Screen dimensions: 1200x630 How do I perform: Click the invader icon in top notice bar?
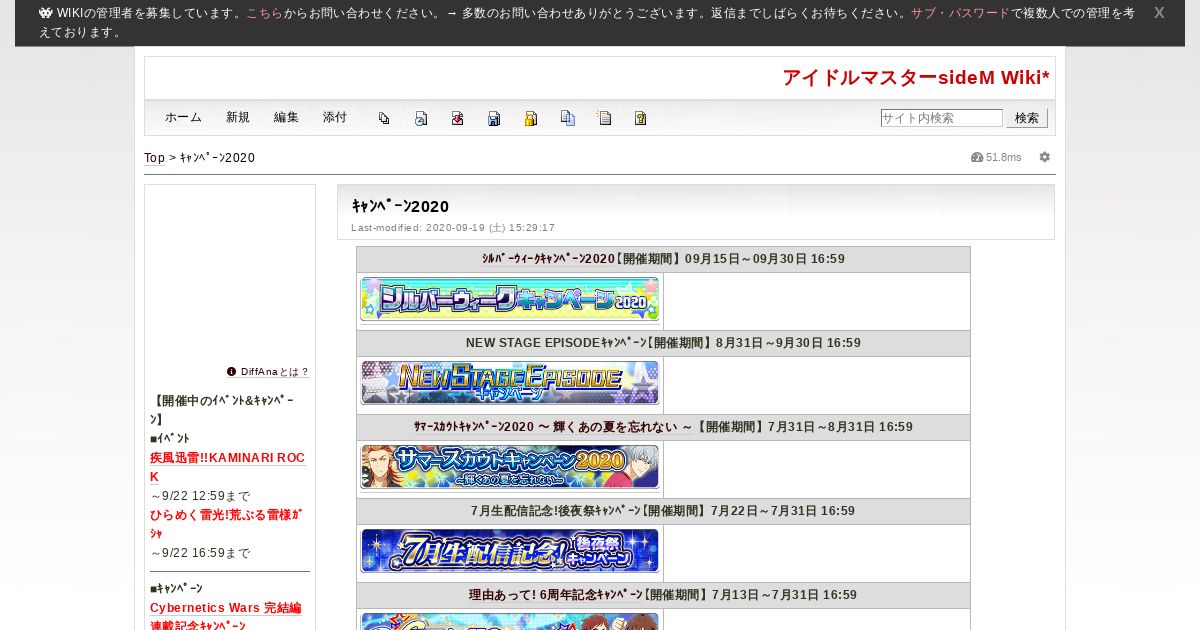[46, 13]
